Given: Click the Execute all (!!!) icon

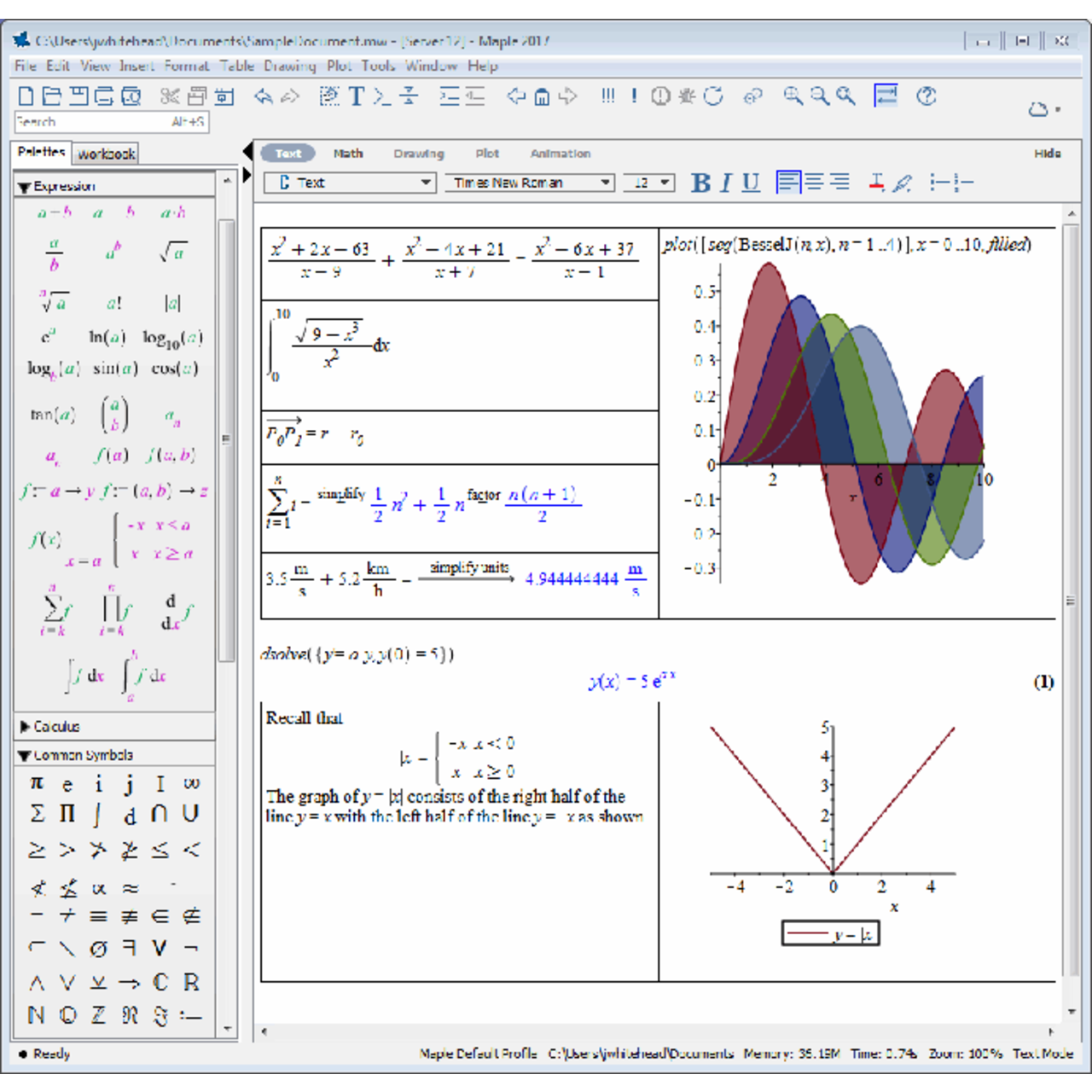Looking at the screenshot, I should 607,96.
